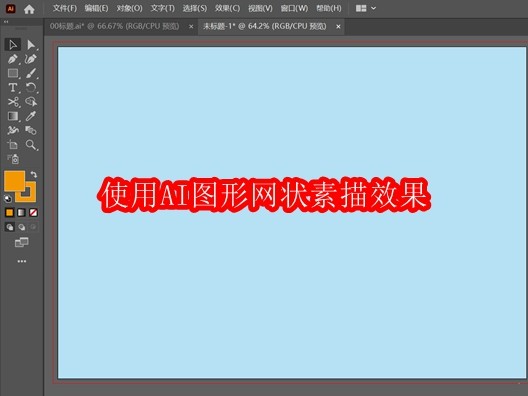This screenshot has height=396, width=528.
Task: Open the 效果(C) menu
Action: (x=227, y=8)
